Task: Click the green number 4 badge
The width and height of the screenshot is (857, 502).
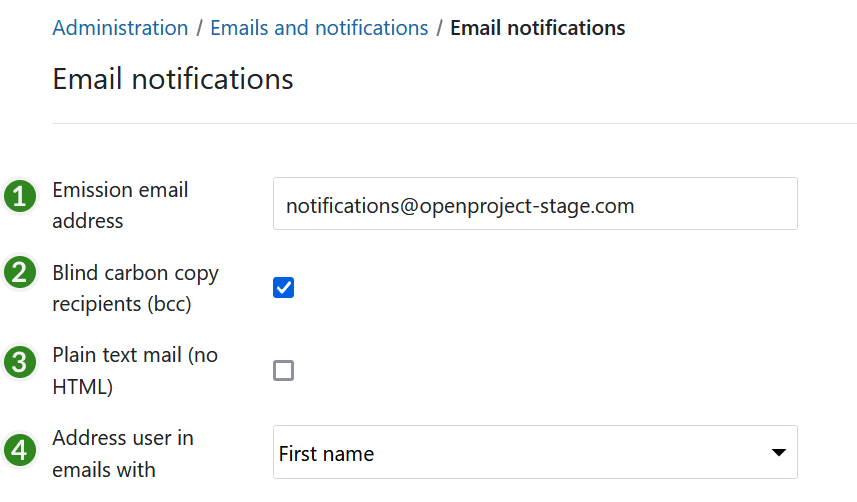Action: 19,451
